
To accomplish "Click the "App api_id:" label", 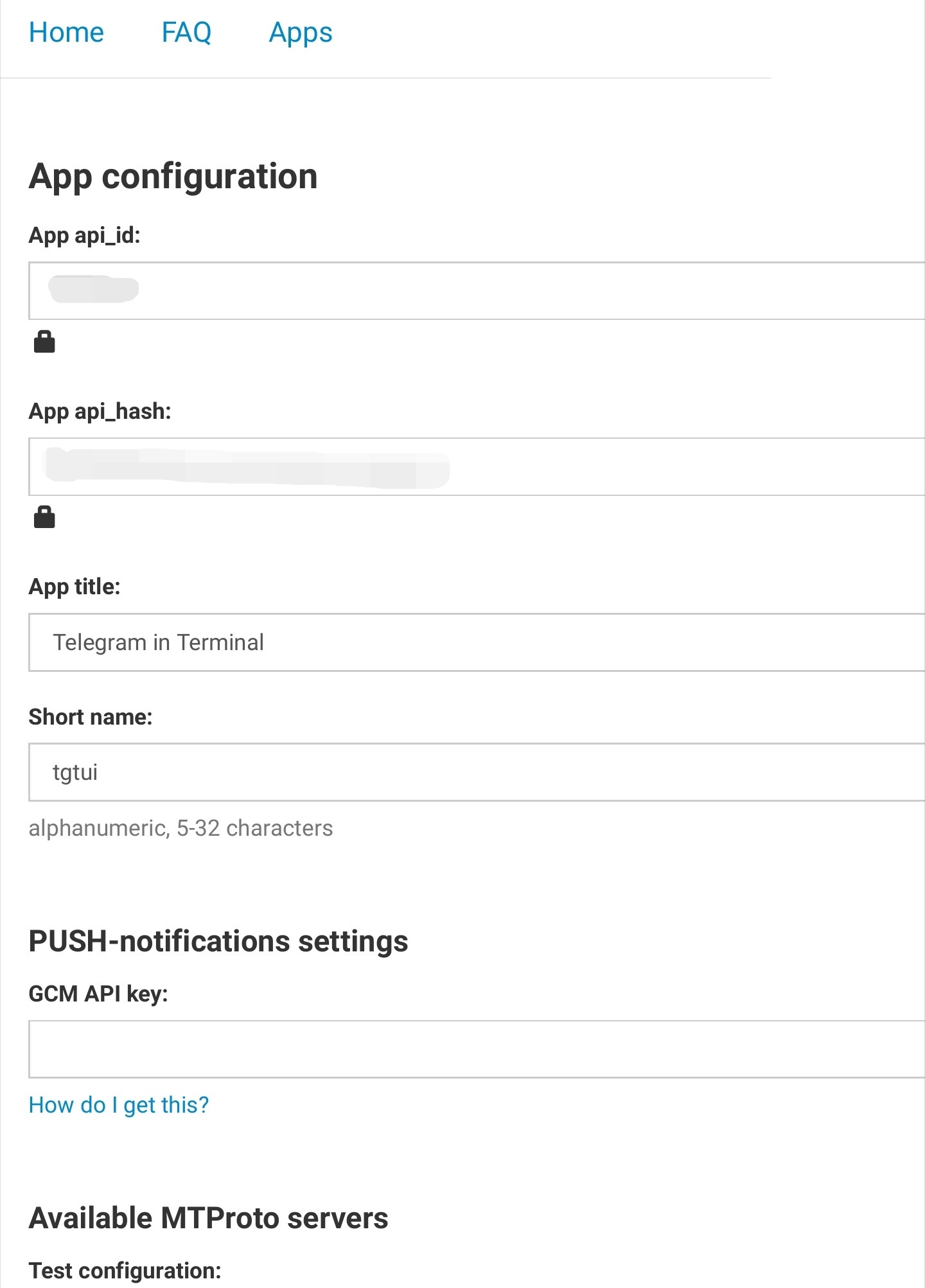I will pyautogui.click(x=84, y=236).
